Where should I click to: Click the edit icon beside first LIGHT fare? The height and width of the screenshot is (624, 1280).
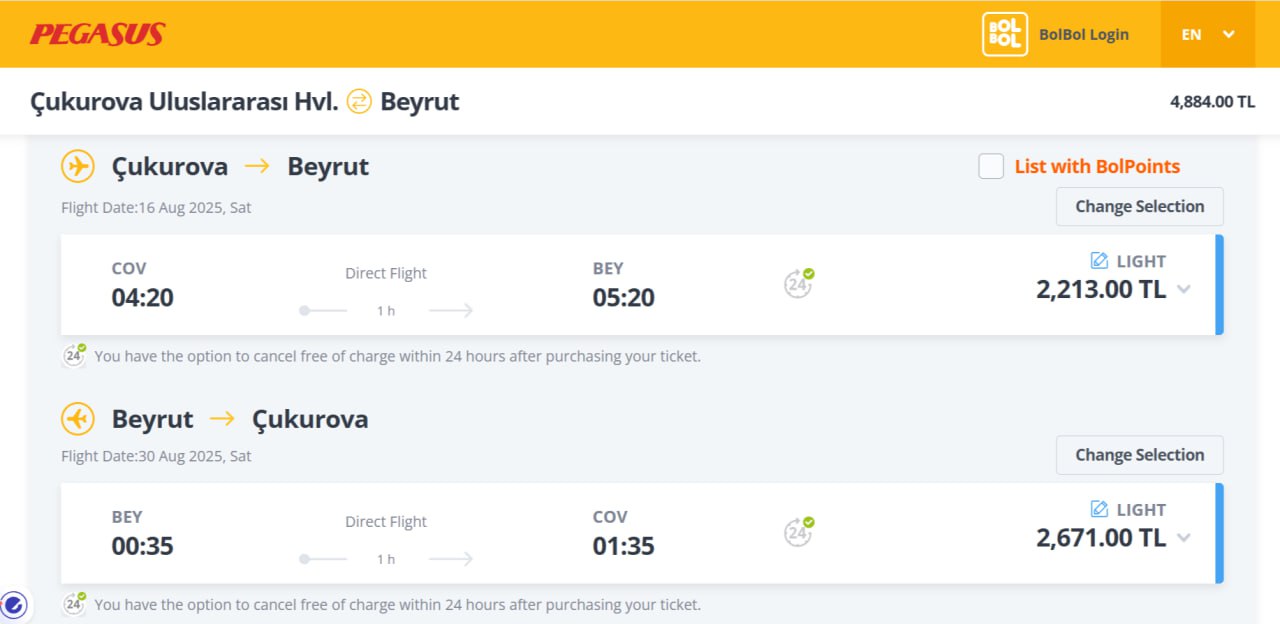1099,261
